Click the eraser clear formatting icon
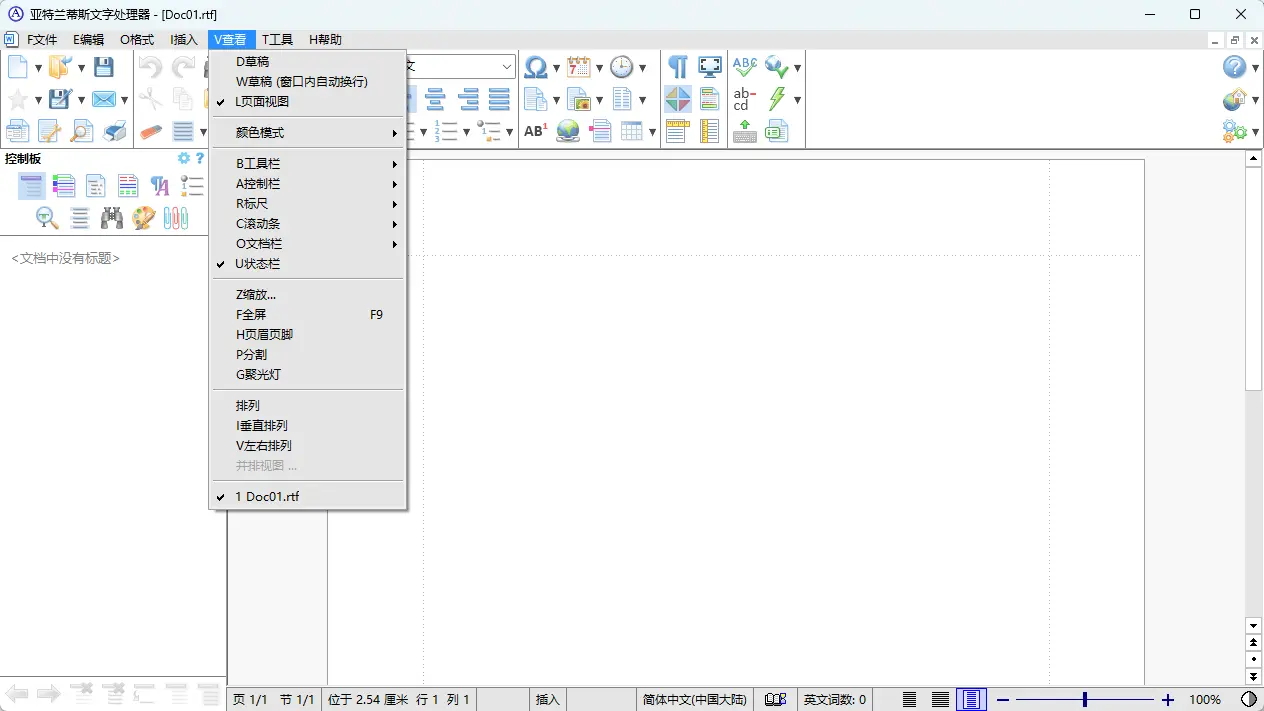 [151, 131]
